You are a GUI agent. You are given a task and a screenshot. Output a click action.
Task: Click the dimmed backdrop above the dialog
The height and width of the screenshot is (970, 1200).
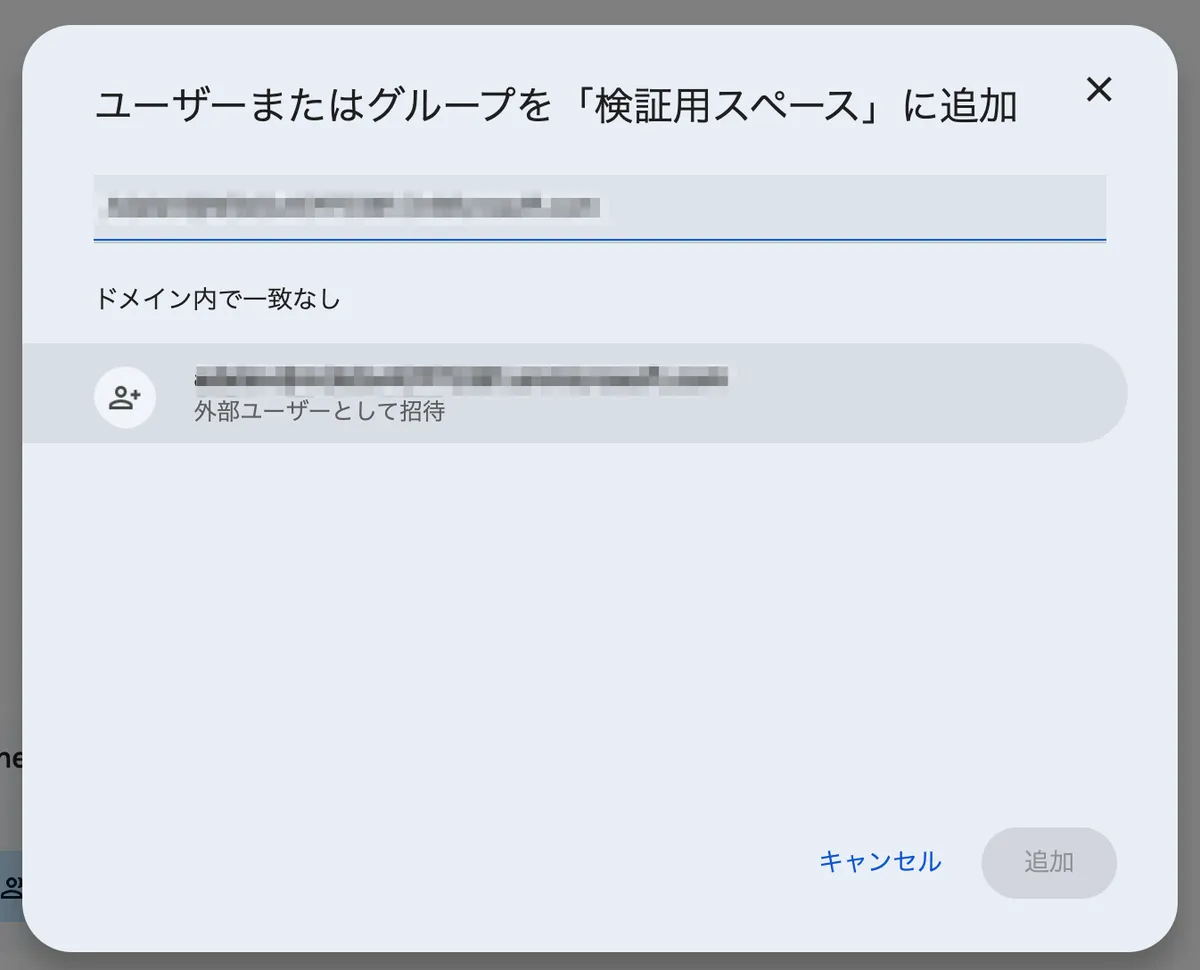(600, 10)
